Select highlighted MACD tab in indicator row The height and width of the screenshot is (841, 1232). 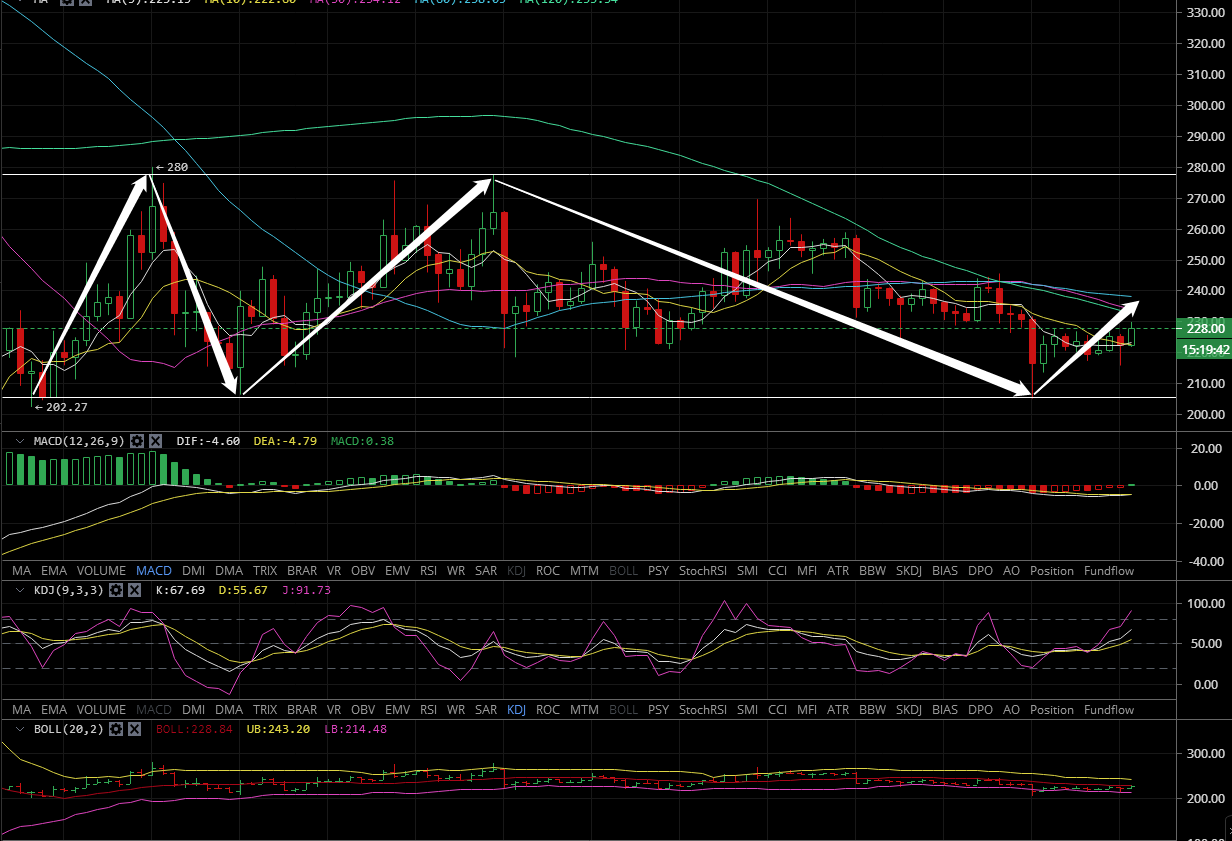[154, 571]
